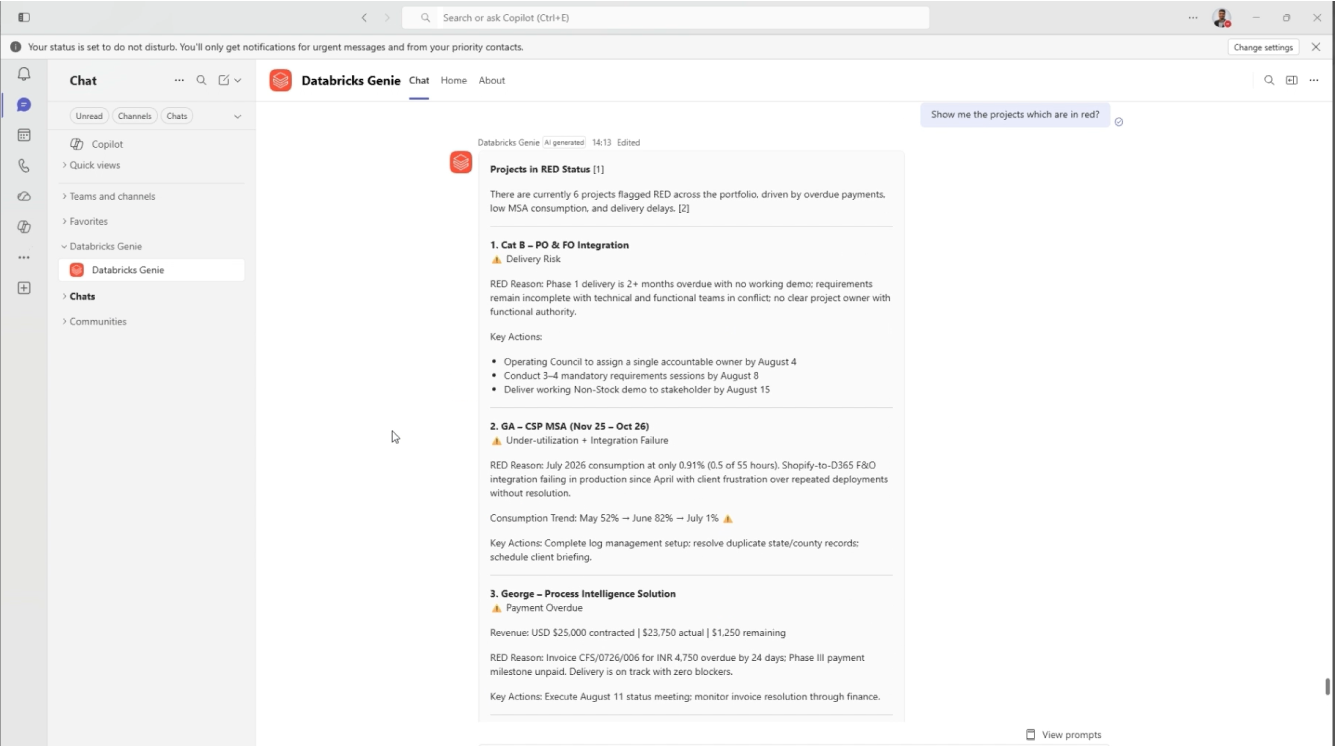Viewport: 1335px width, 746px height.
Task: Click the vertical scrollbar thumb
Action: click(1328, 686)
